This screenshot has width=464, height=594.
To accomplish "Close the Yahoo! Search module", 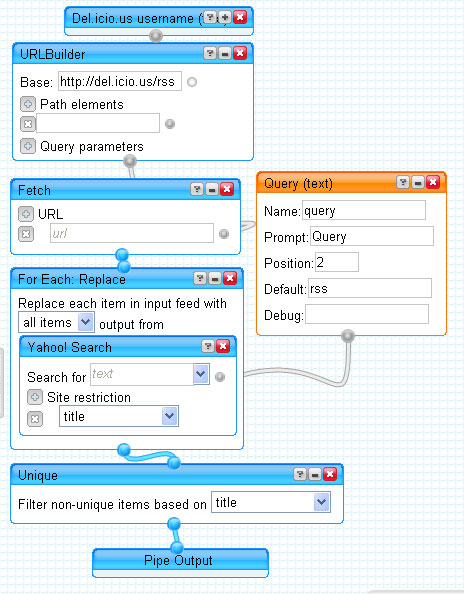I will click(223, 346).
